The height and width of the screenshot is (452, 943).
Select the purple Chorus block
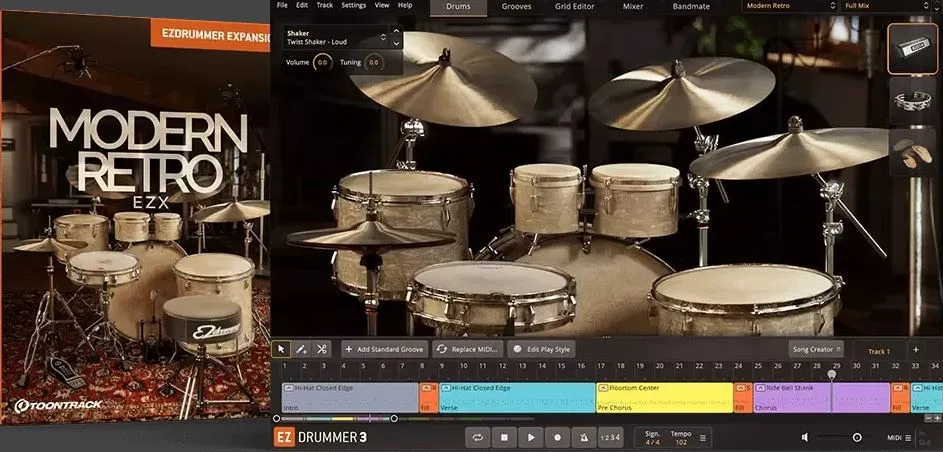point(822,398)
